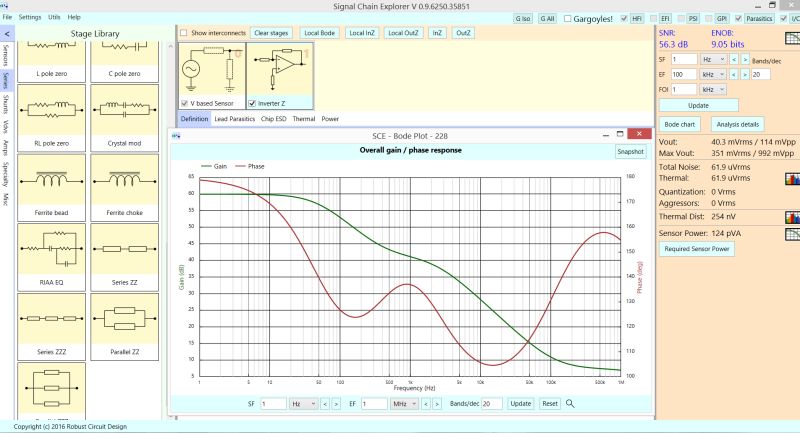Screen dimensions: 800x433
Task: Click the OutZ button
Action: click(x=463, y=33)
